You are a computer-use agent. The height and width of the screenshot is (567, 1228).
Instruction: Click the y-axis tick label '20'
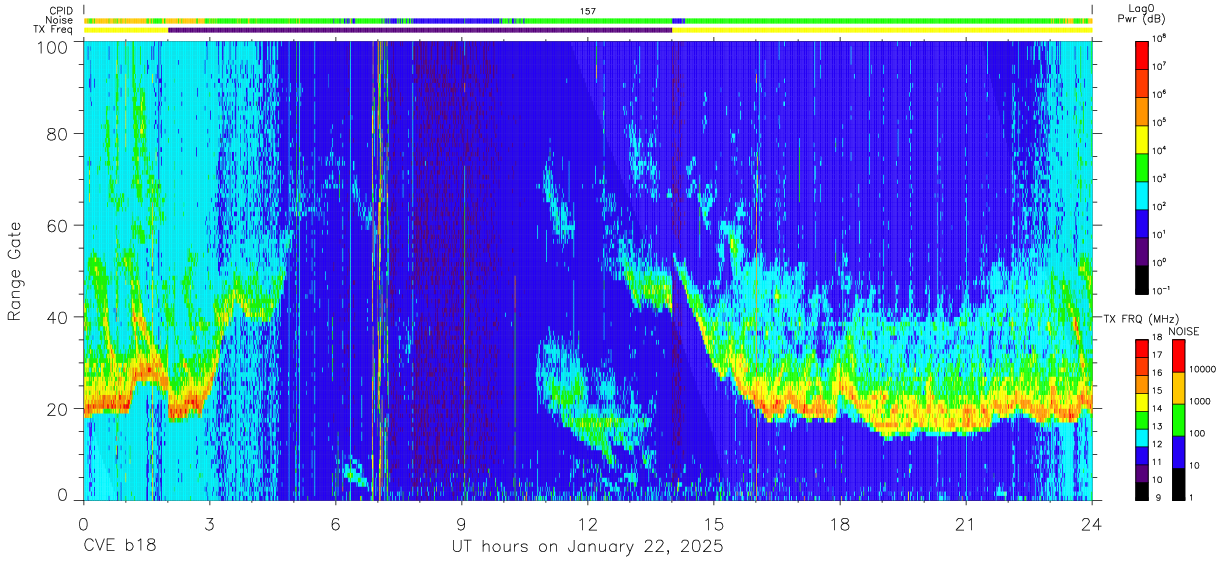click(x=58, y=408)
